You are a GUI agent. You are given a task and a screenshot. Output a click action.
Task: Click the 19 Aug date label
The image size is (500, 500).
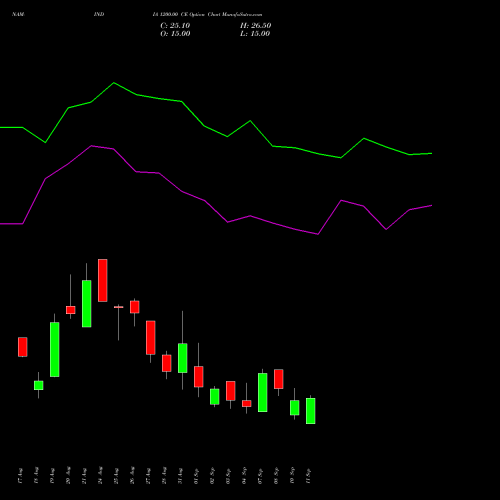(x=53, y=476)
